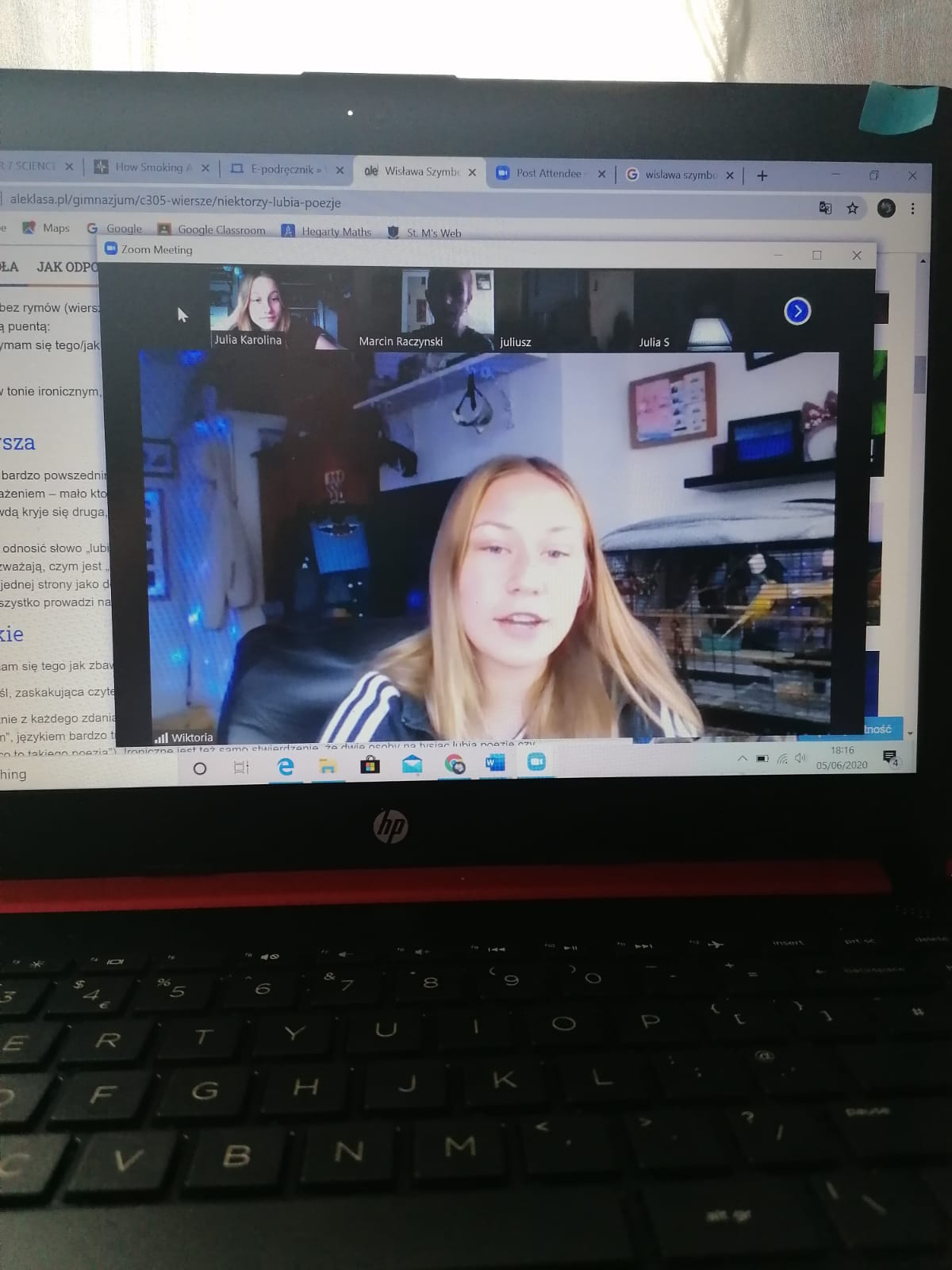Close the E-podręcznik tab
The height and width of the screenshot is (1270, 952).
340,170
